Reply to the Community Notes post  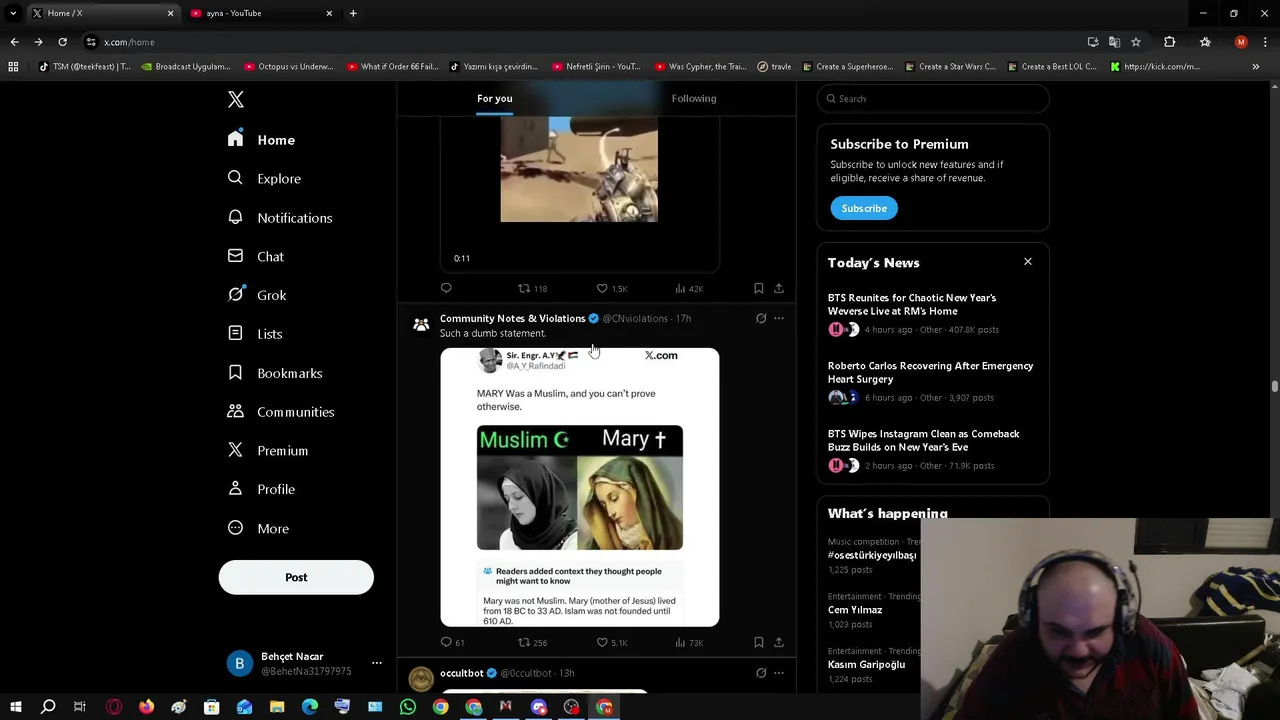(452, 642)
